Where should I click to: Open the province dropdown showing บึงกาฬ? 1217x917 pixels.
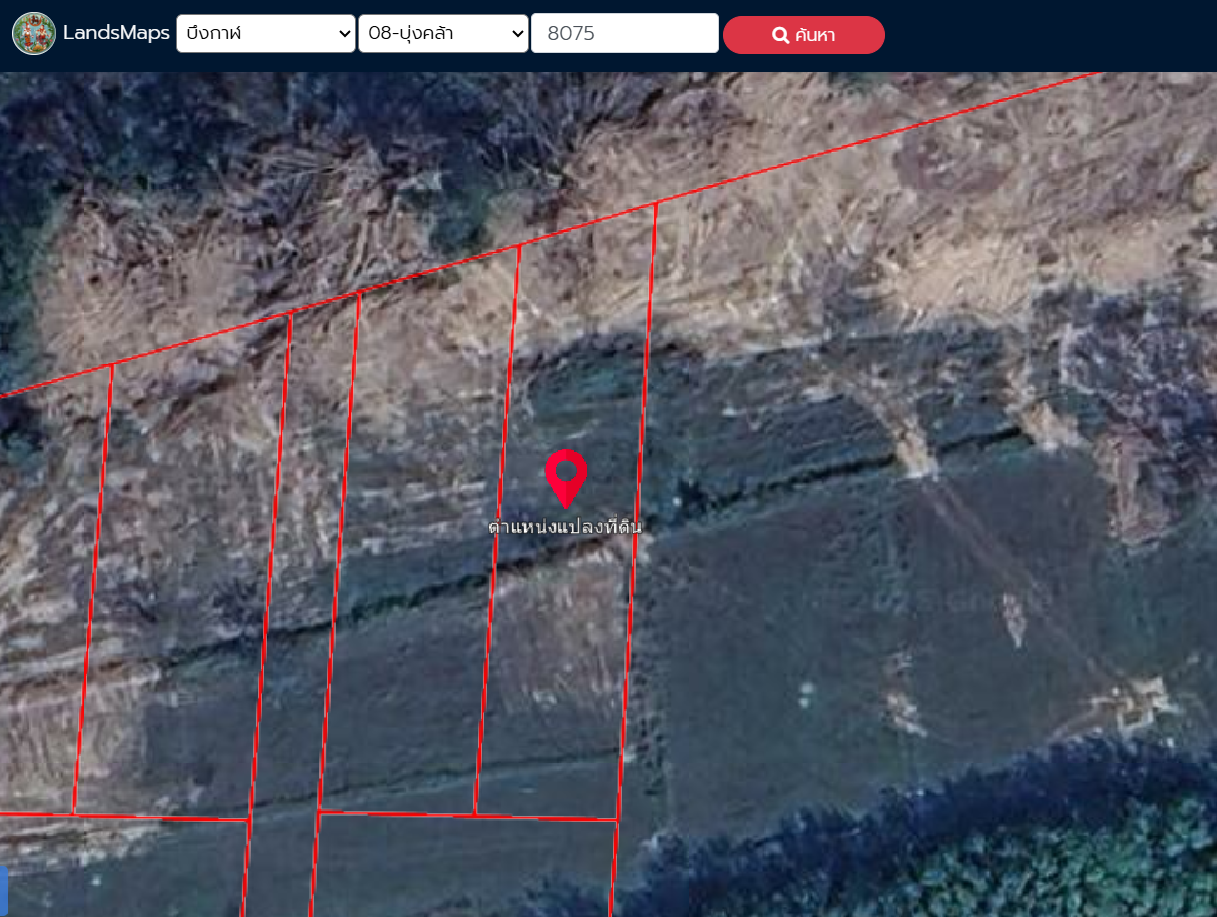pos(266,33)
